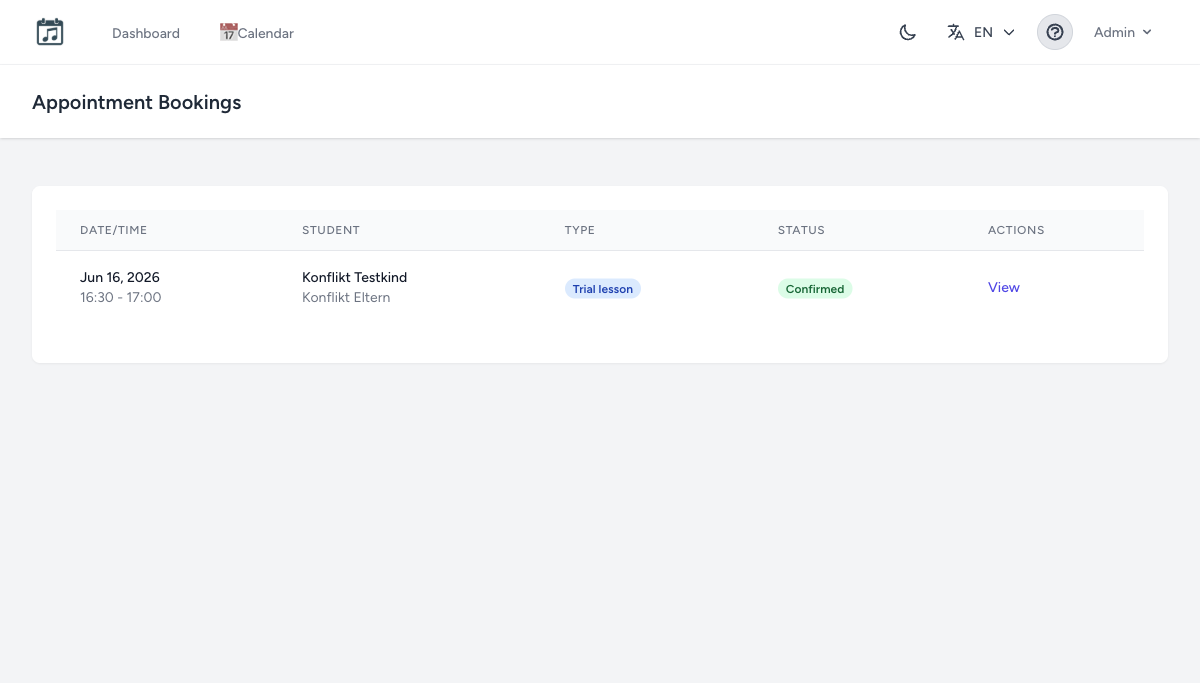Click the 16:30 - 17:00 time text

tap(121, 298)
